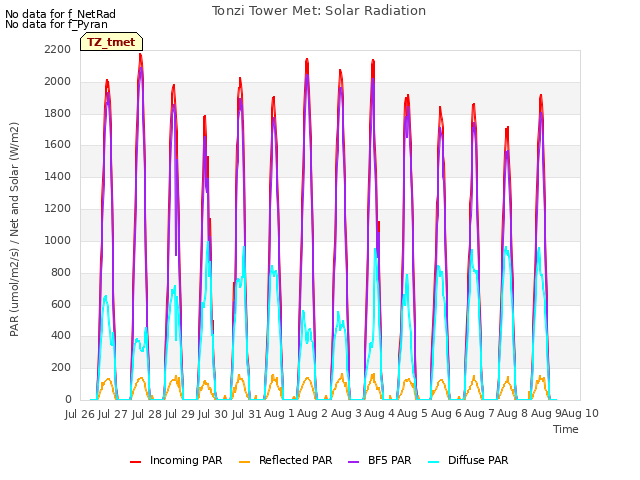Click the Aug 7 x-axis date label
This screenshot has height=480, width=640.
click(479, 413)
